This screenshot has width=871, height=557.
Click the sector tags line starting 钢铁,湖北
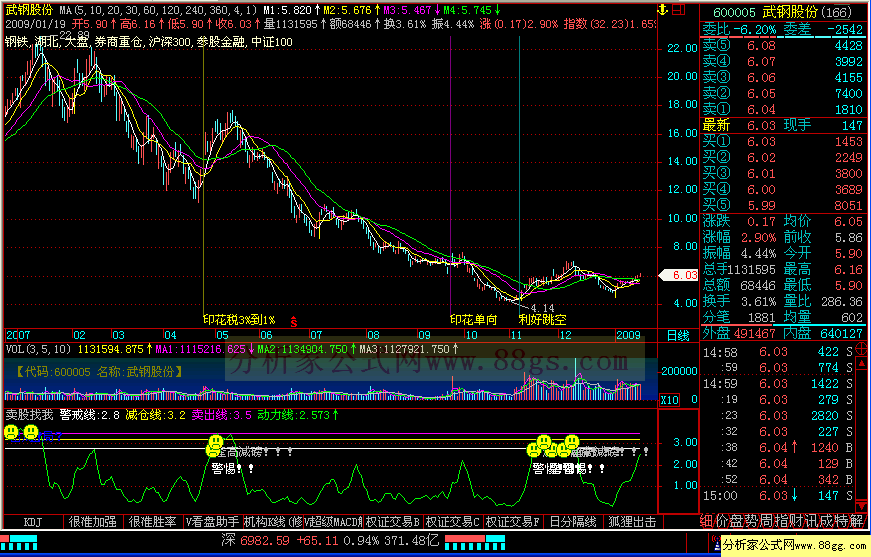click(x=148, y=42)
